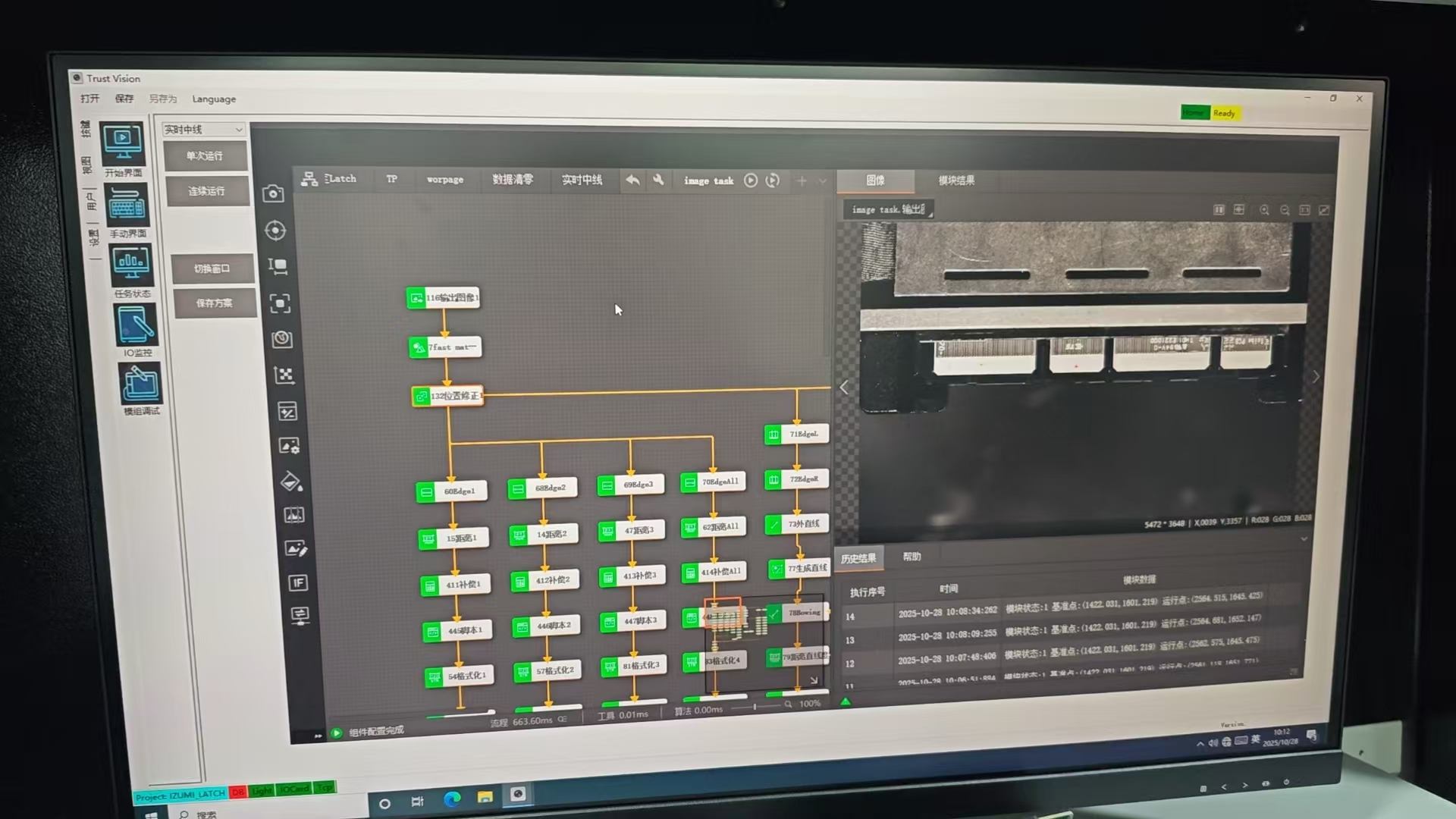This screenshot has width=1456, height=819.
Task: Go to previous image with left arrow
Action: [844, 388]
